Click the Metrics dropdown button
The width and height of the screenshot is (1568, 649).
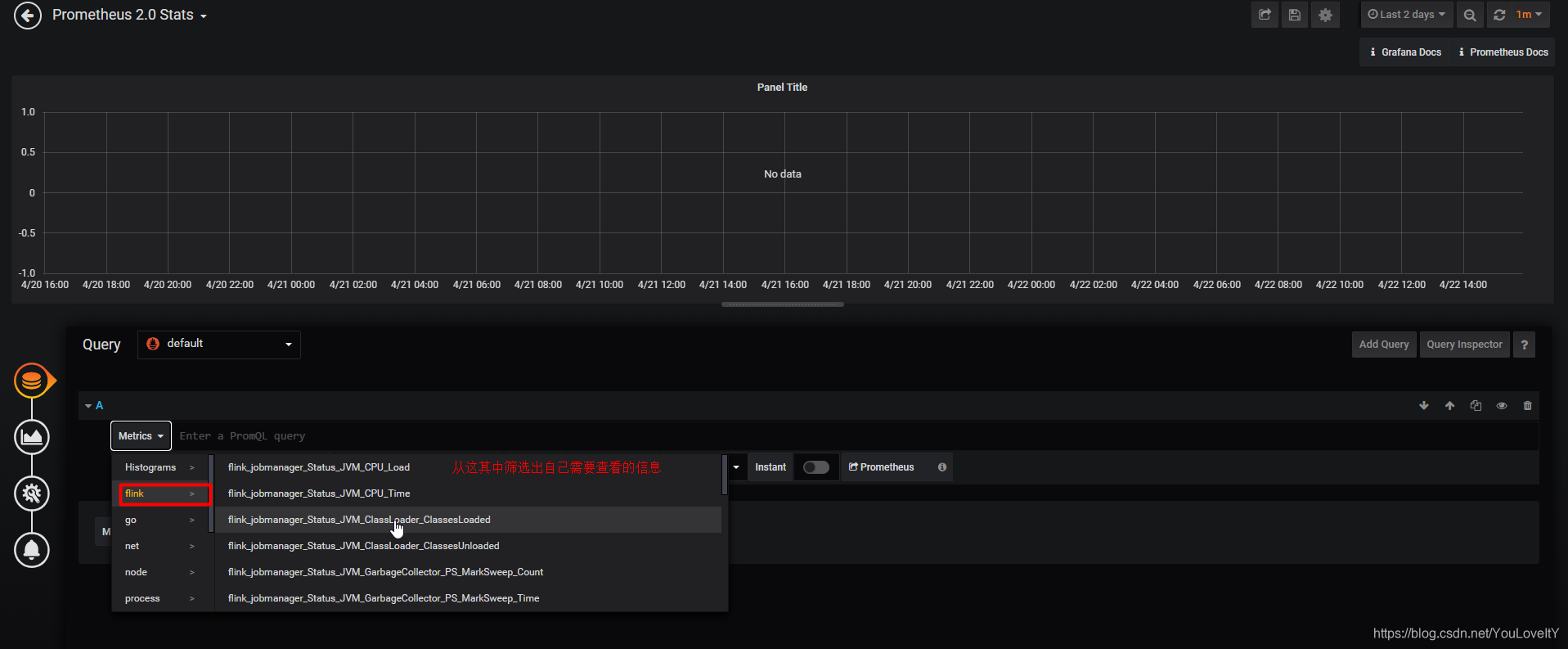[141, 436]
